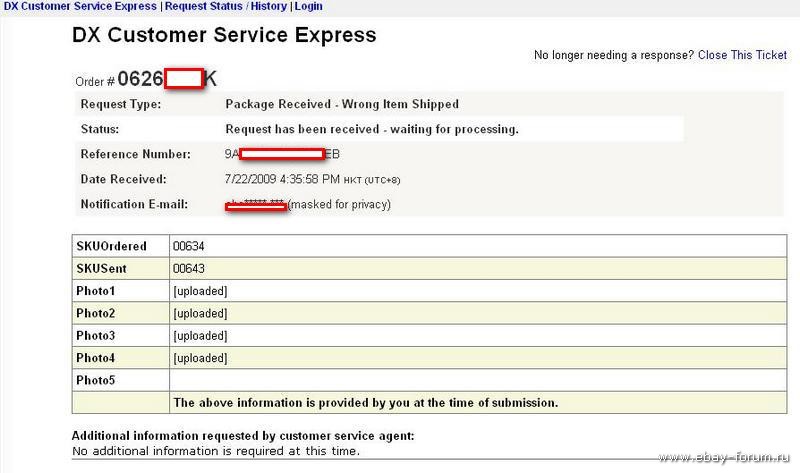Click the Date Received timestamp
This screenshot has height=473, width=800.
click(x=312, y=179)
